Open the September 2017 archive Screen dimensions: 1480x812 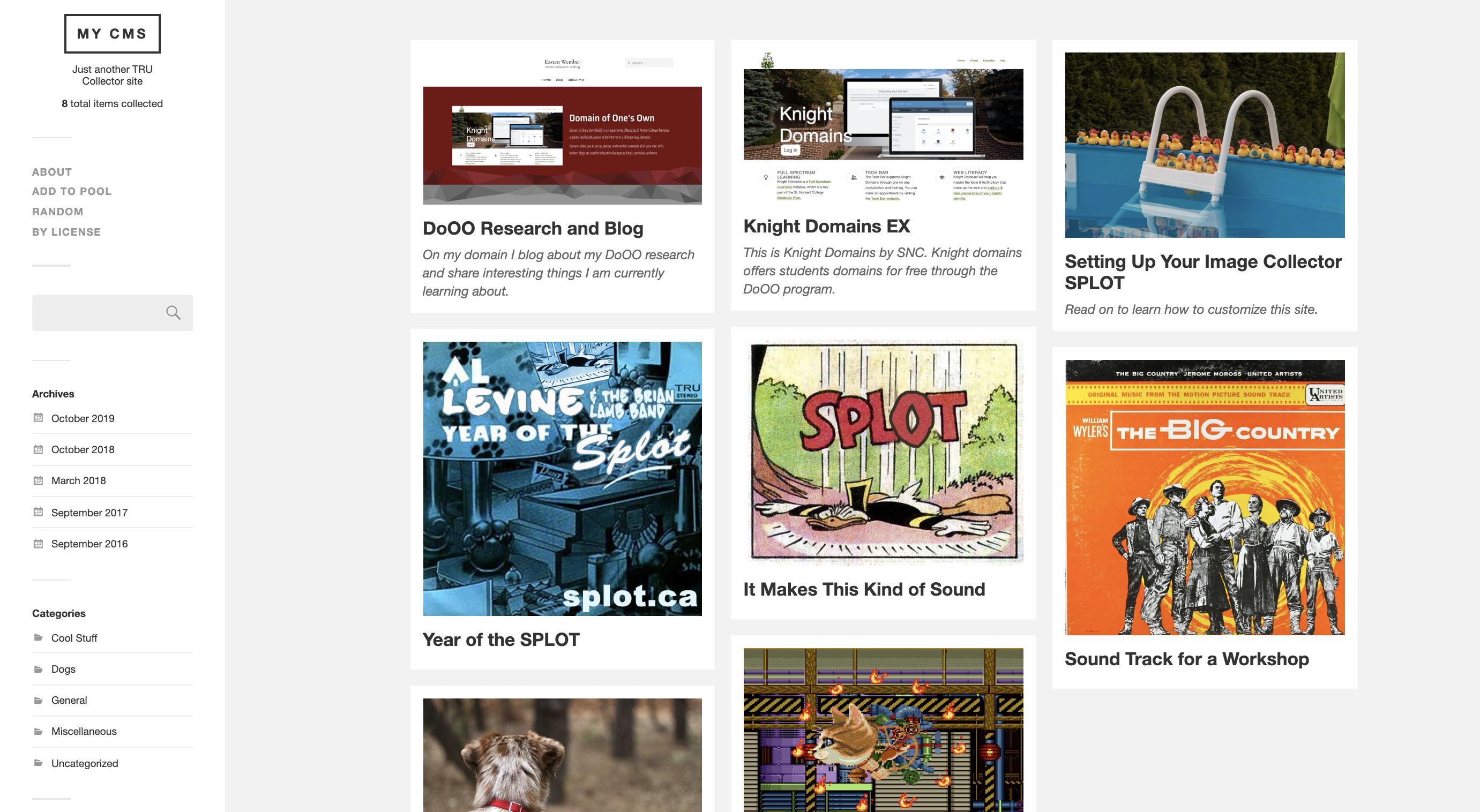pos(89,512)
